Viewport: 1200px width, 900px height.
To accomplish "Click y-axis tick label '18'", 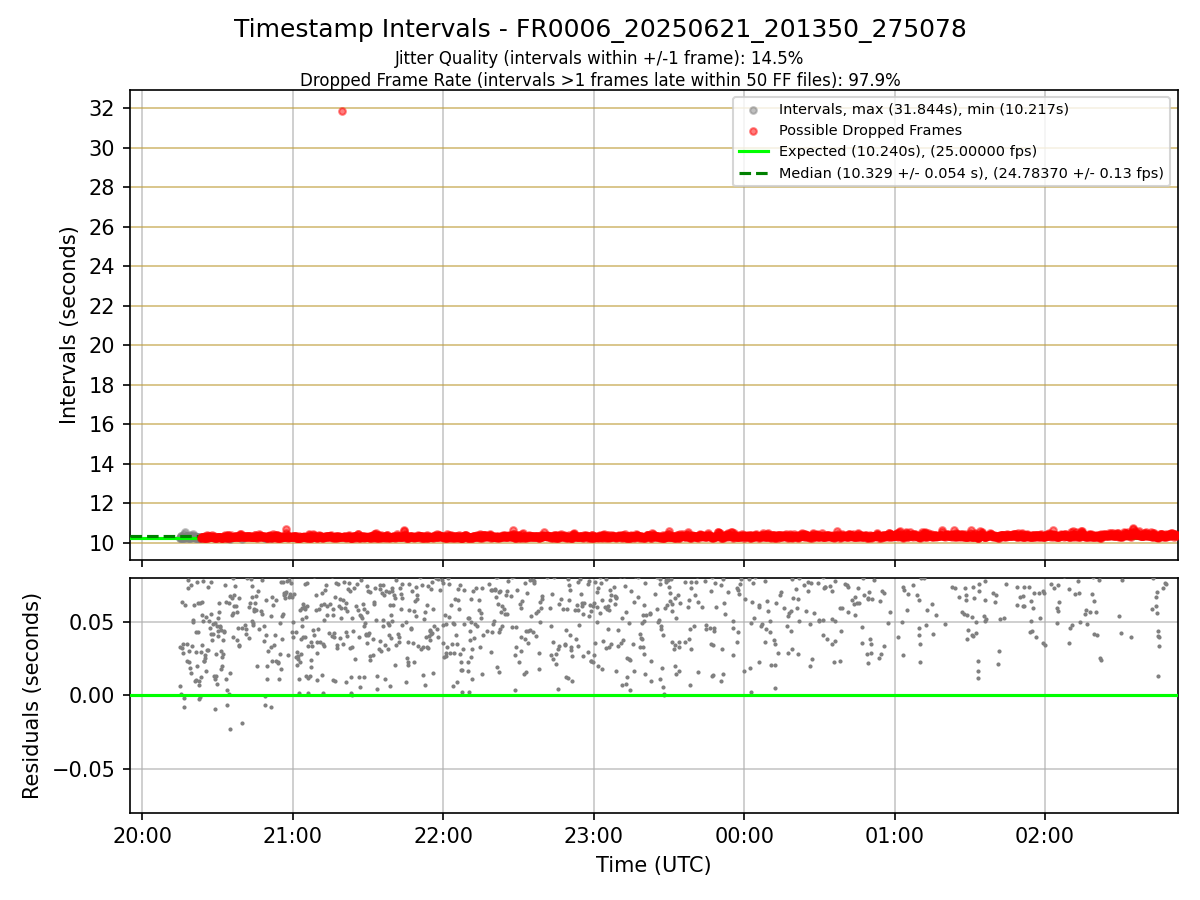I will (x=103, y=385).
